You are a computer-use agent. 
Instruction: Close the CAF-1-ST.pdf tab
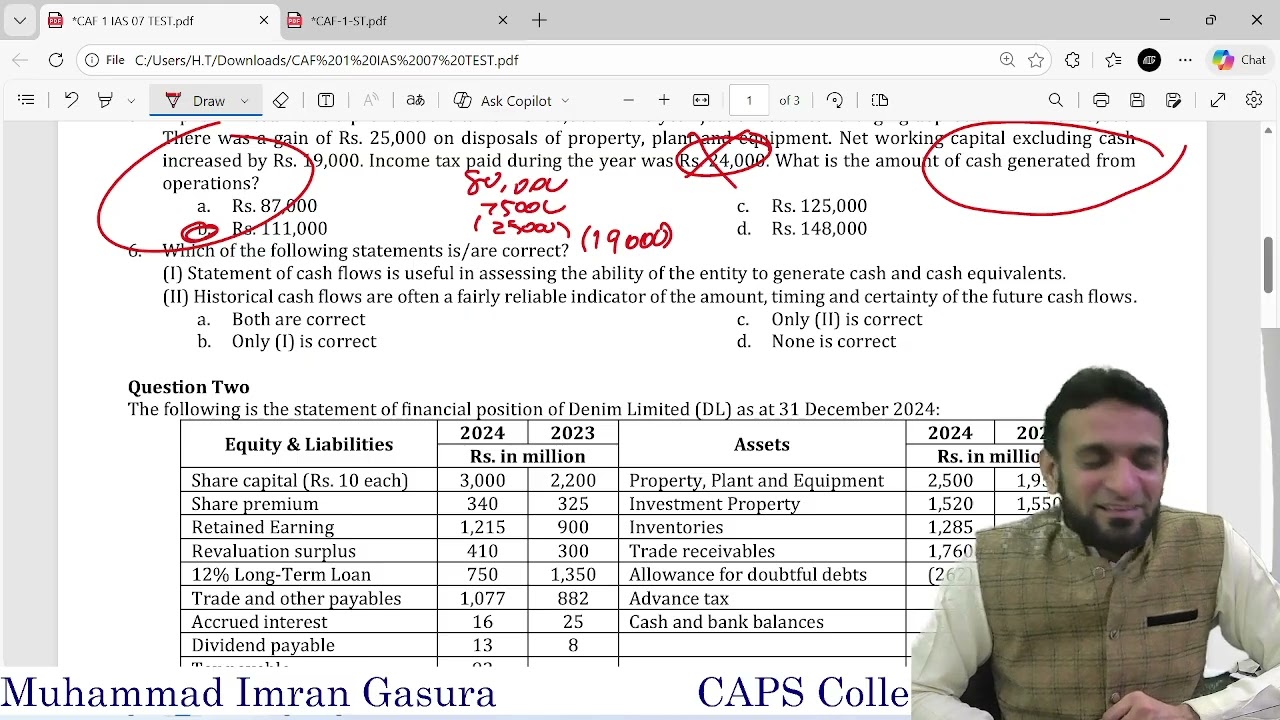(503, 20)
